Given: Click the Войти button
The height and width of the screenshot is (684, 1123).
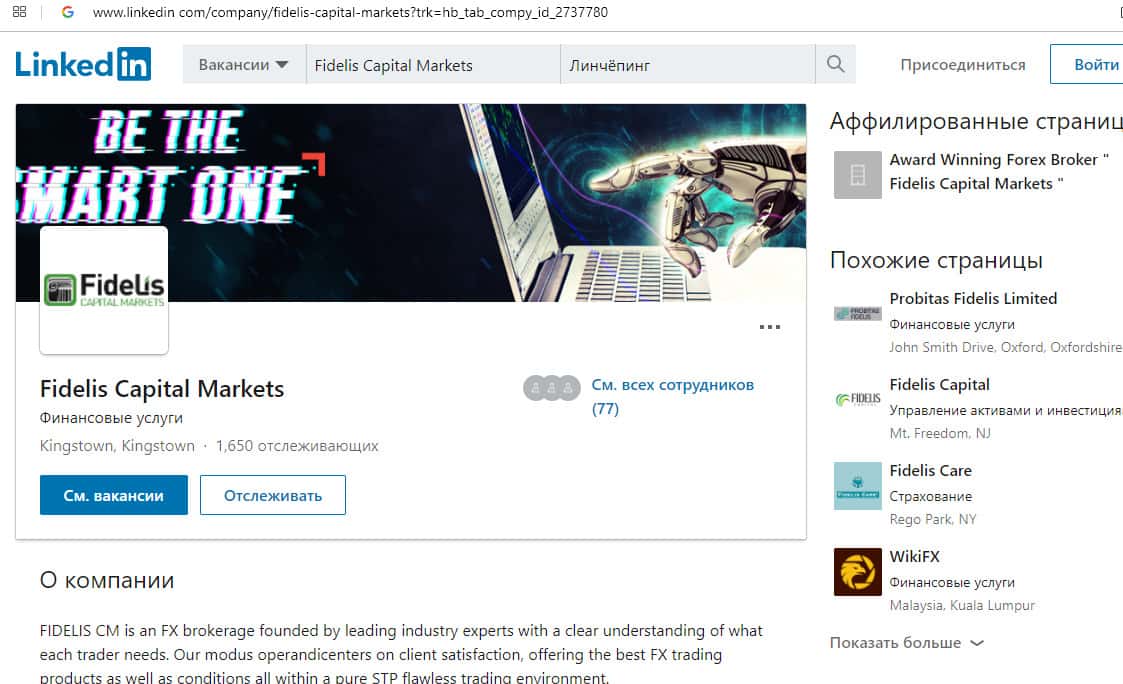Looking at the screenshot, I should point(1086,64).
